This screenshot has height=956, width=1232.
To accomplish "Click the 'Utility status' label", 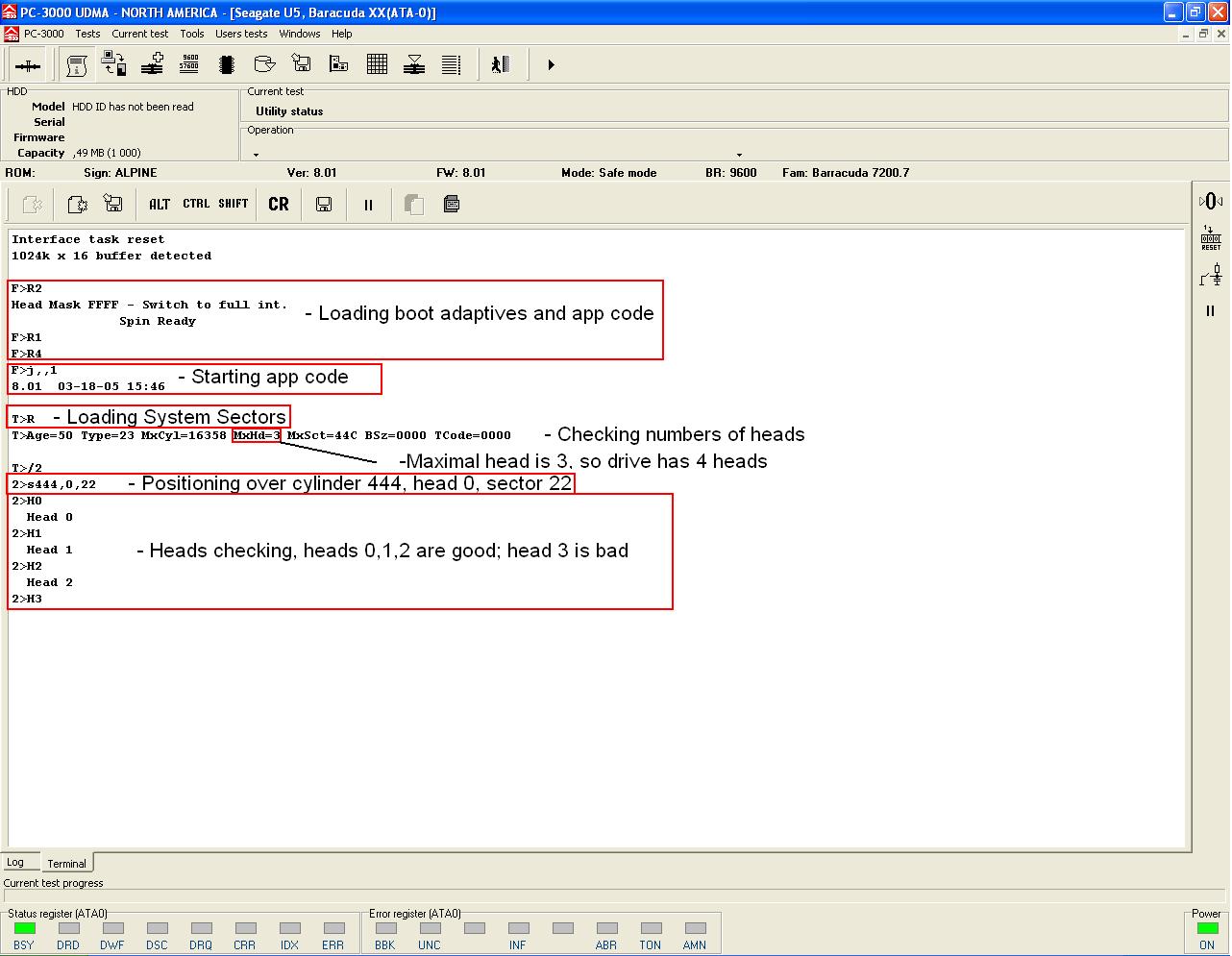I will pos(289,111).
